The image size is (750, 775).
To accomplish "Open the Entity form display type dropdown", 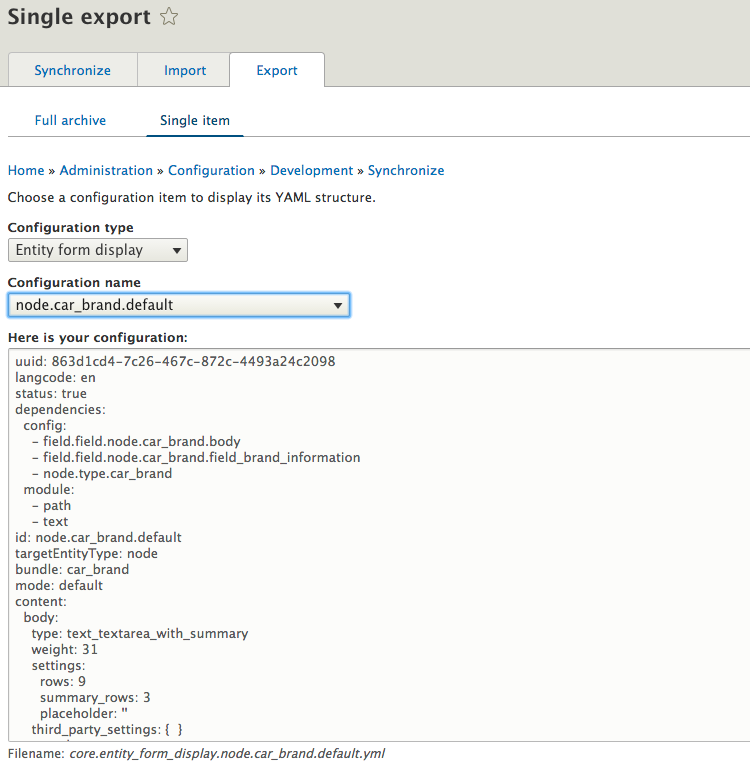I will (x=98, y=250).
